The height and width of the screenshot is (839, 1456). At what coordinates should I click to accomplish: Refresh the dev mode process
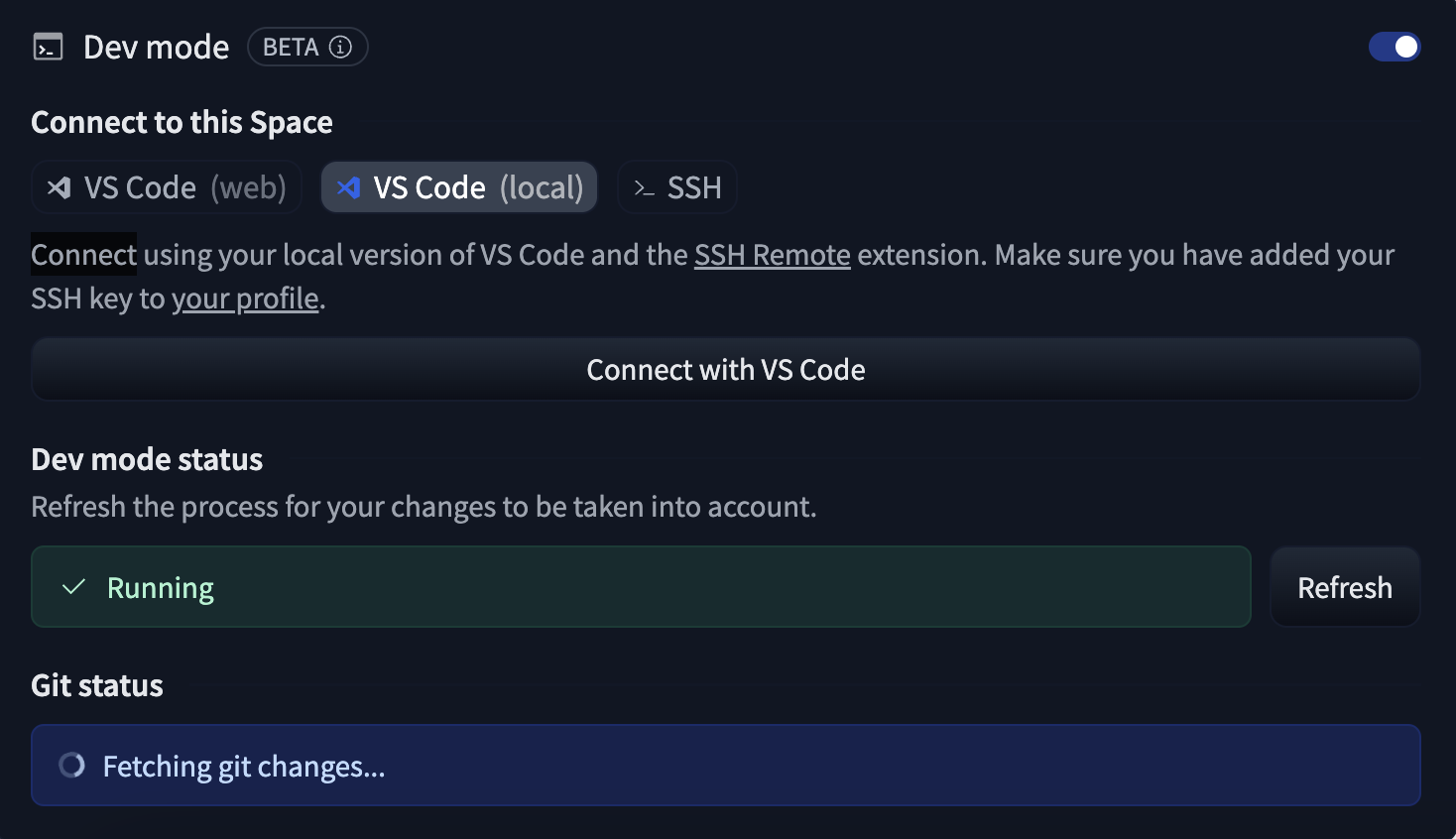click(1345, 587)
